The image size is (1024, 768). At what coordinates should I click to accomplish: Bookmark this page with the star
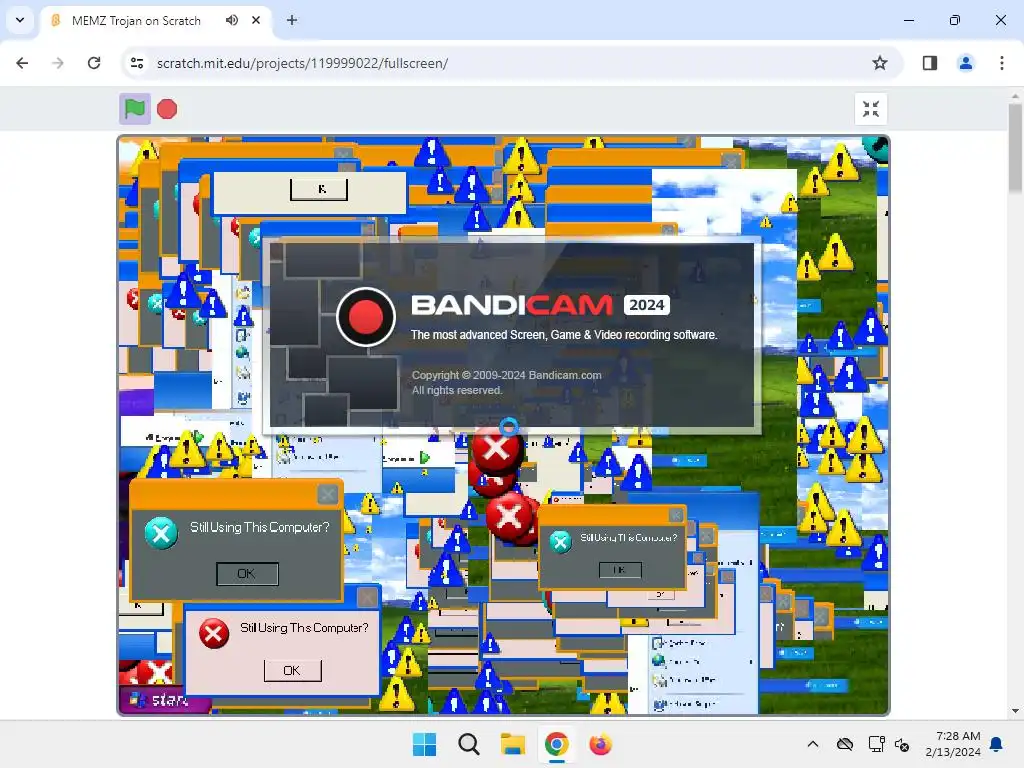[880, 63]
